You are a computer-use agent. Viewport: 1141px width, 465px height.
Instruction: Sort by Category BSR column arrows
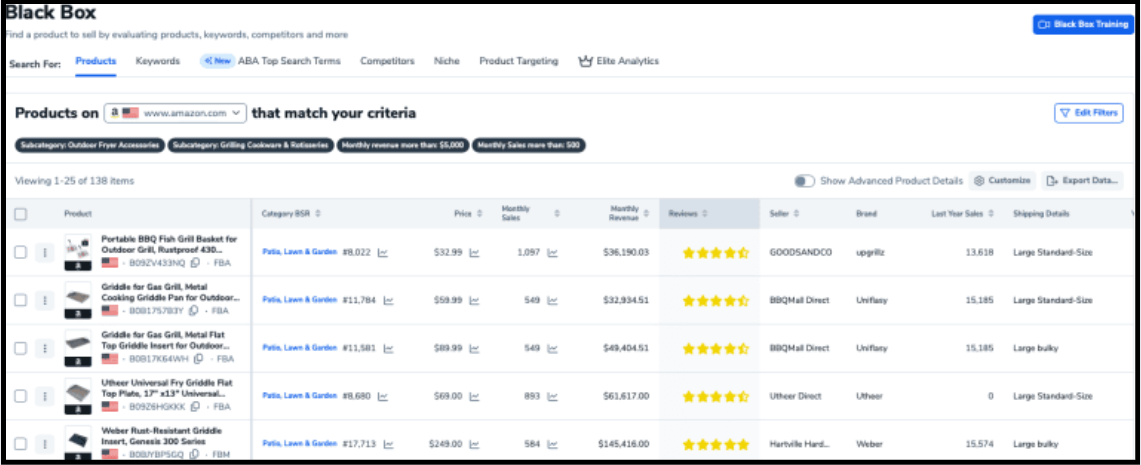(318, 214)
